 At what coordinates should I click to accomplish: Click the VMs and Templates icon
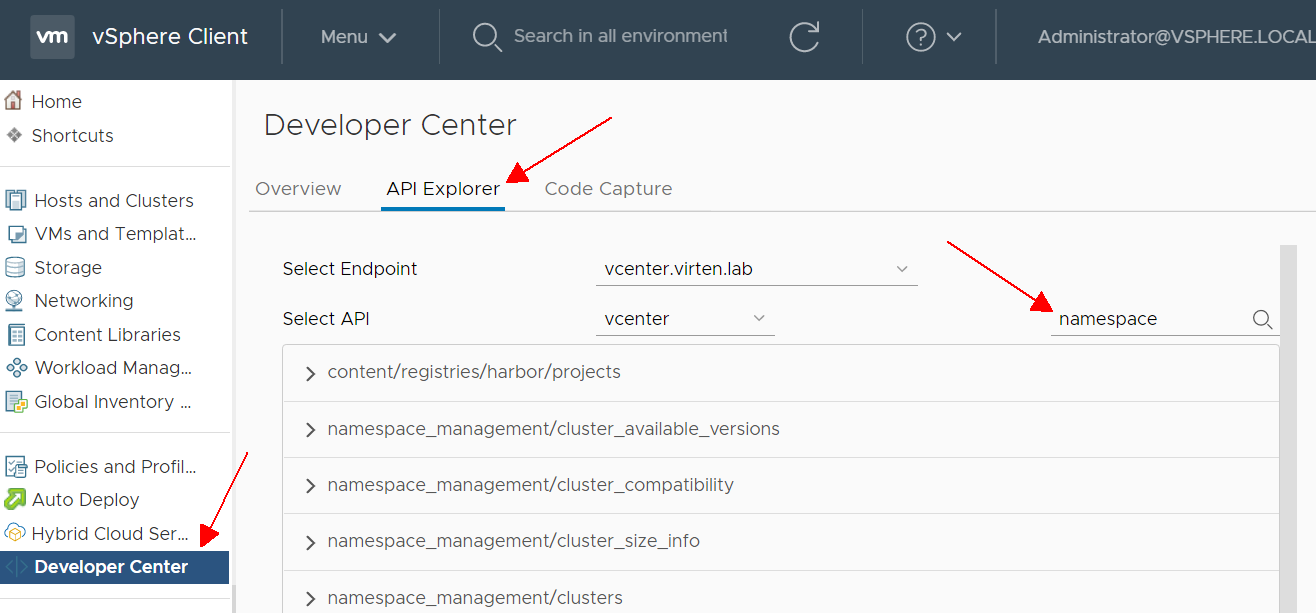pos(16,234)
